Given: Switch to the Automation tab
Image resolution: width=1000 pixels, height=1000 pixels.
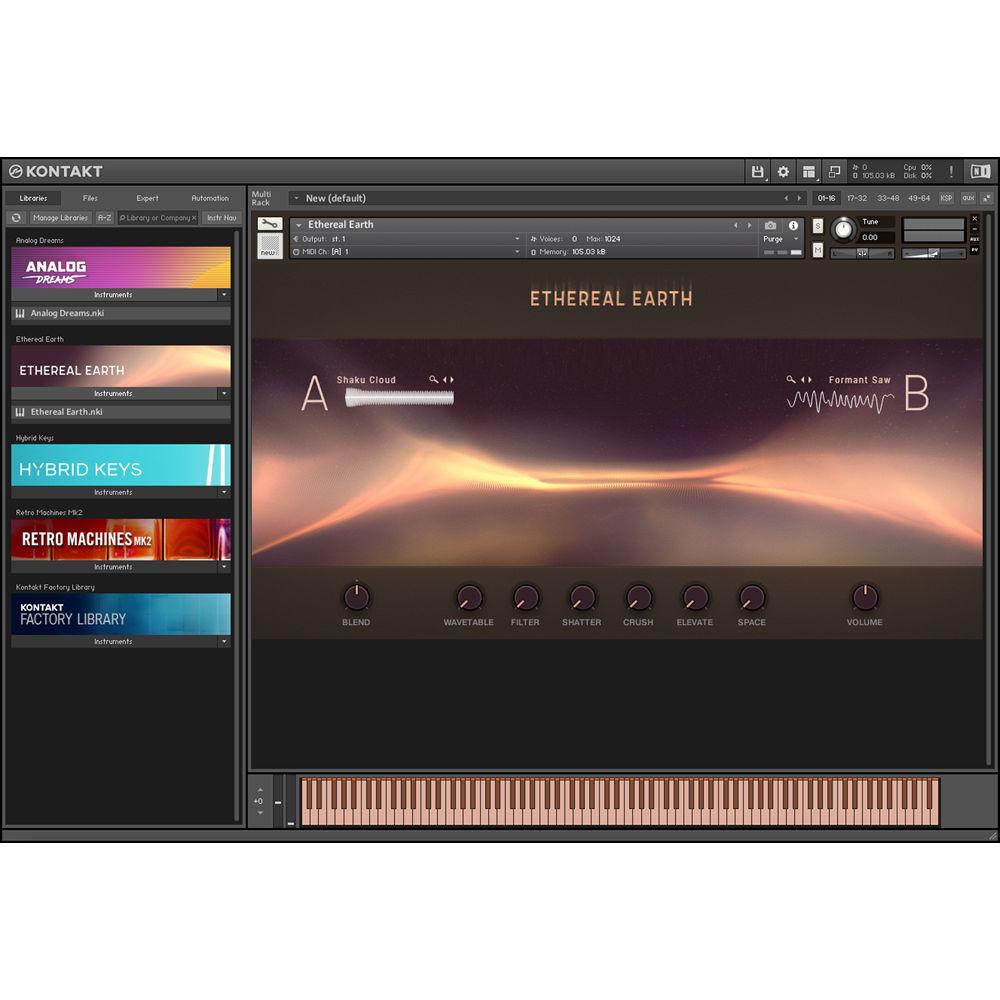Looking at the screenshot, I should click(x=209, y=198).
